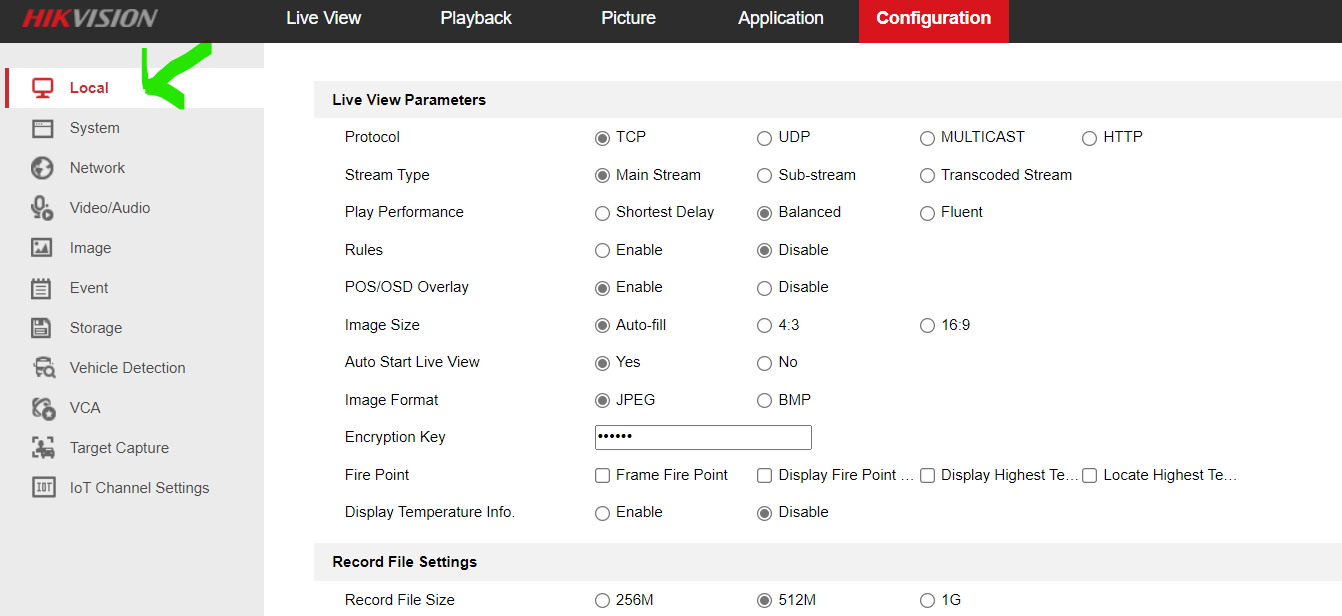
Task: Switch to the Live View tab
Action: coord(323,18)
